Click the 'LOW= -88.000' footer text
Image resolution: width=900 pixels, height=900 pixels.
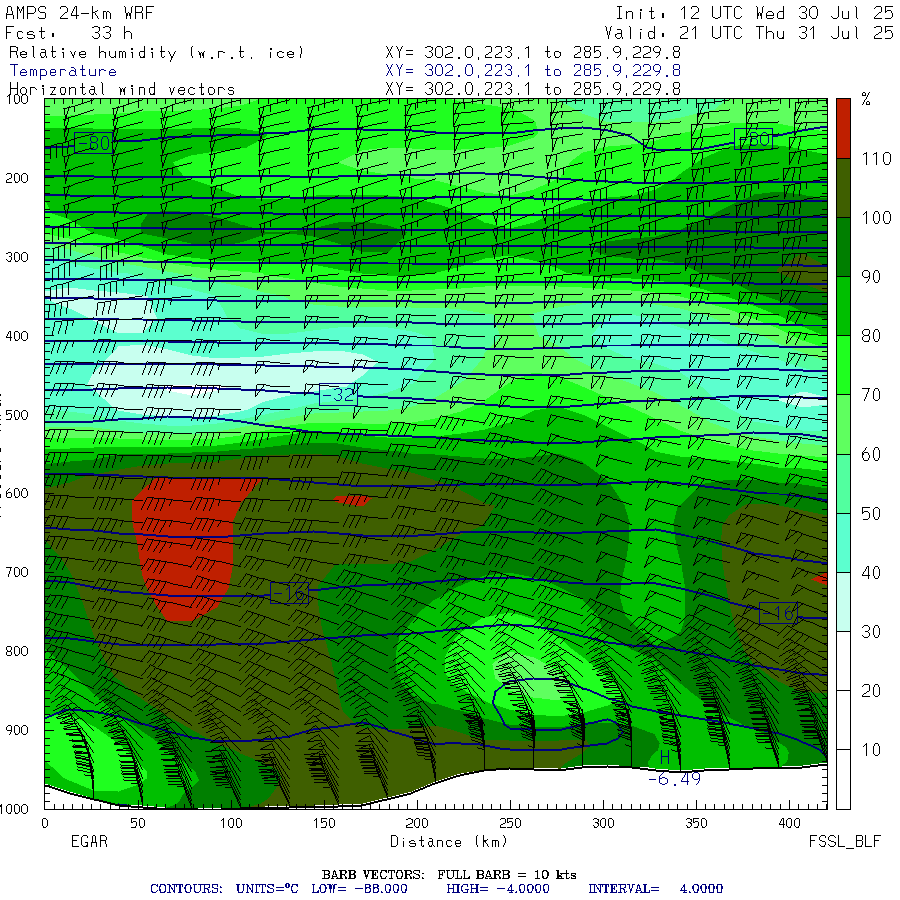[359, 889]
